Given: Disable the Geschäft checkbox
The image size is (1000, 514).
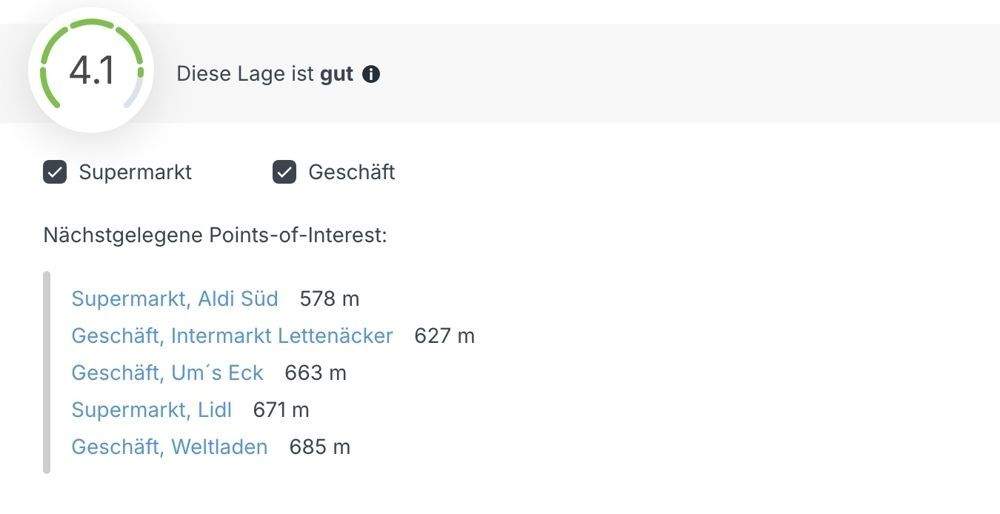Looking at the screenshot, I should click(285, 172).
